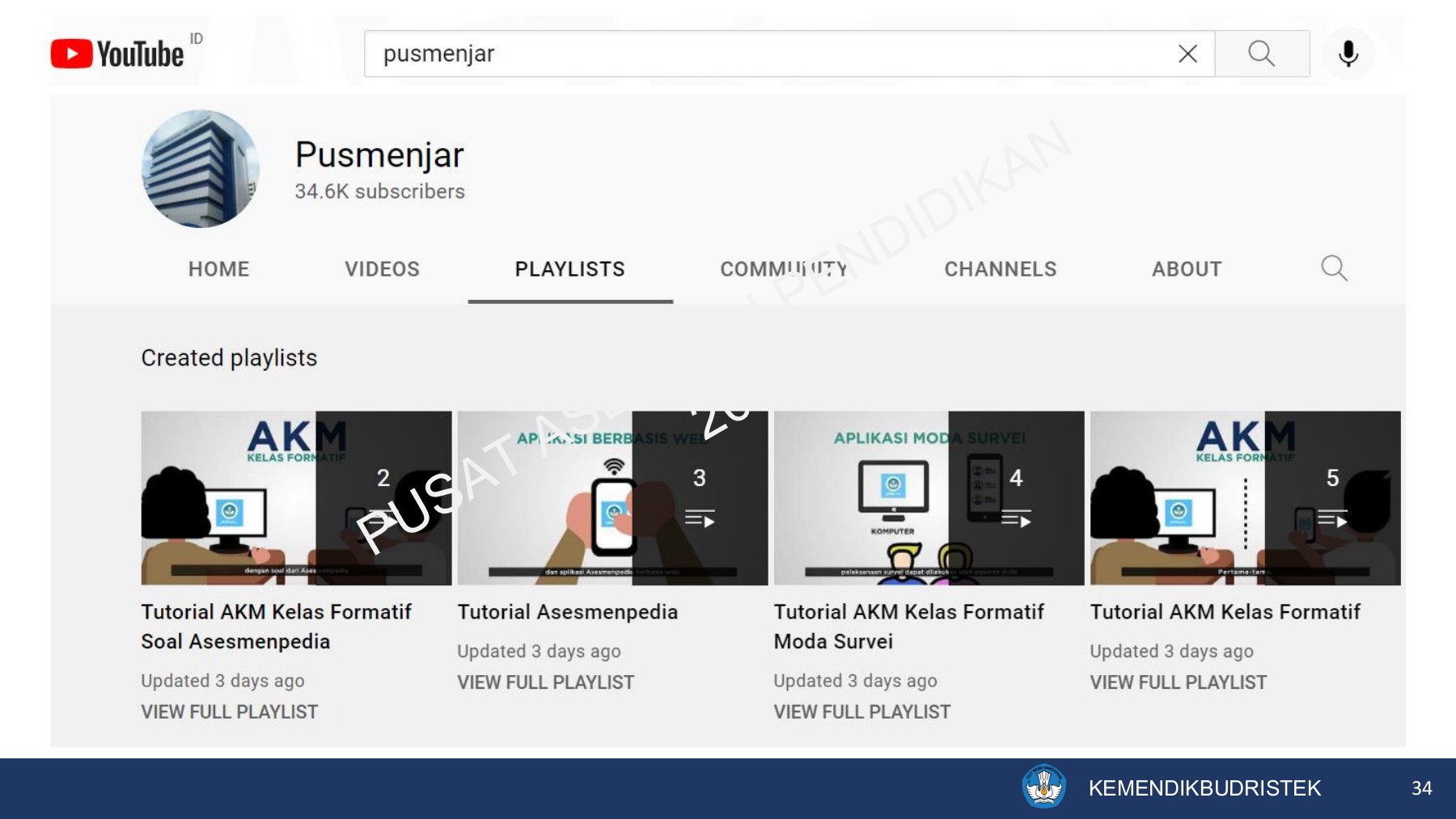View full playlist for Tutorial Asesmenpedia
Image resolution: width=1456 pixels, height=819 pixels.
545,682
